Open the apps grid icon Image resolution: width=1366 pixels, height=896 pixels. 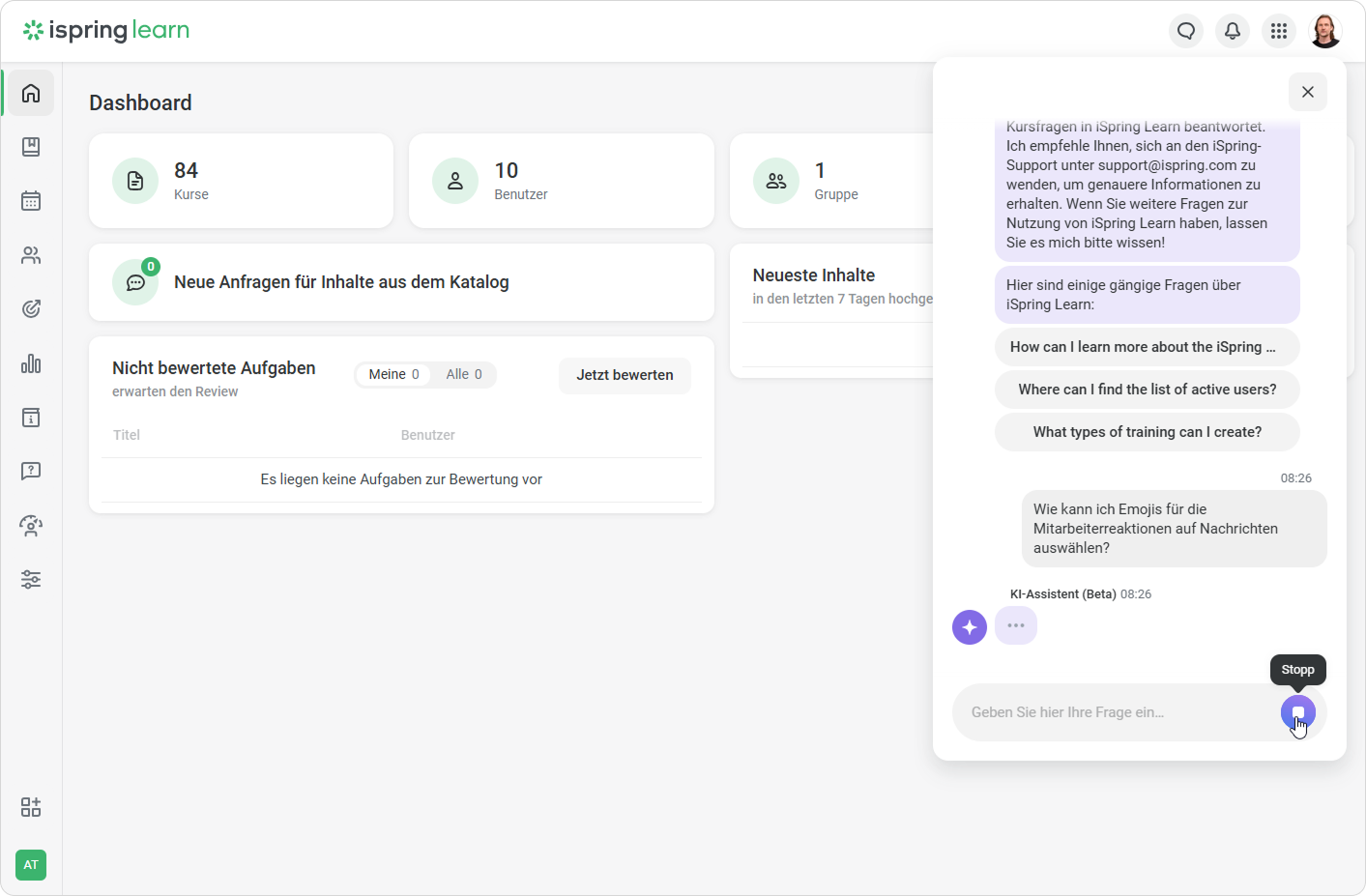pyautogui.click(x=1279, y=31)
